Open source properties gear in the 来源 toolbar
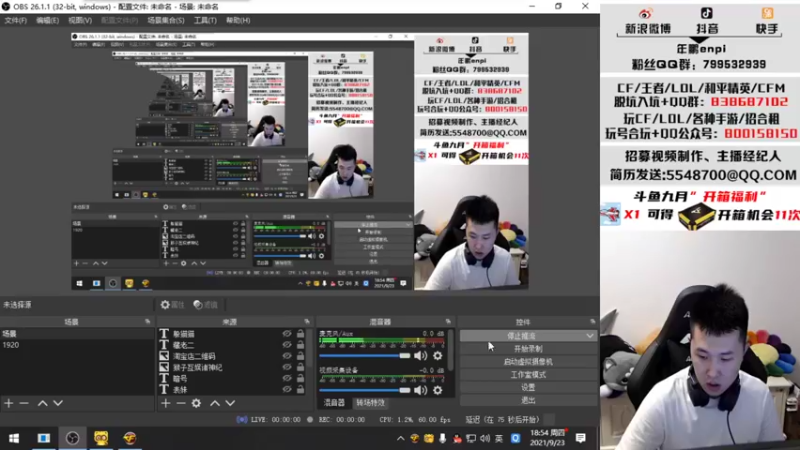 click(x=196, y=403)
